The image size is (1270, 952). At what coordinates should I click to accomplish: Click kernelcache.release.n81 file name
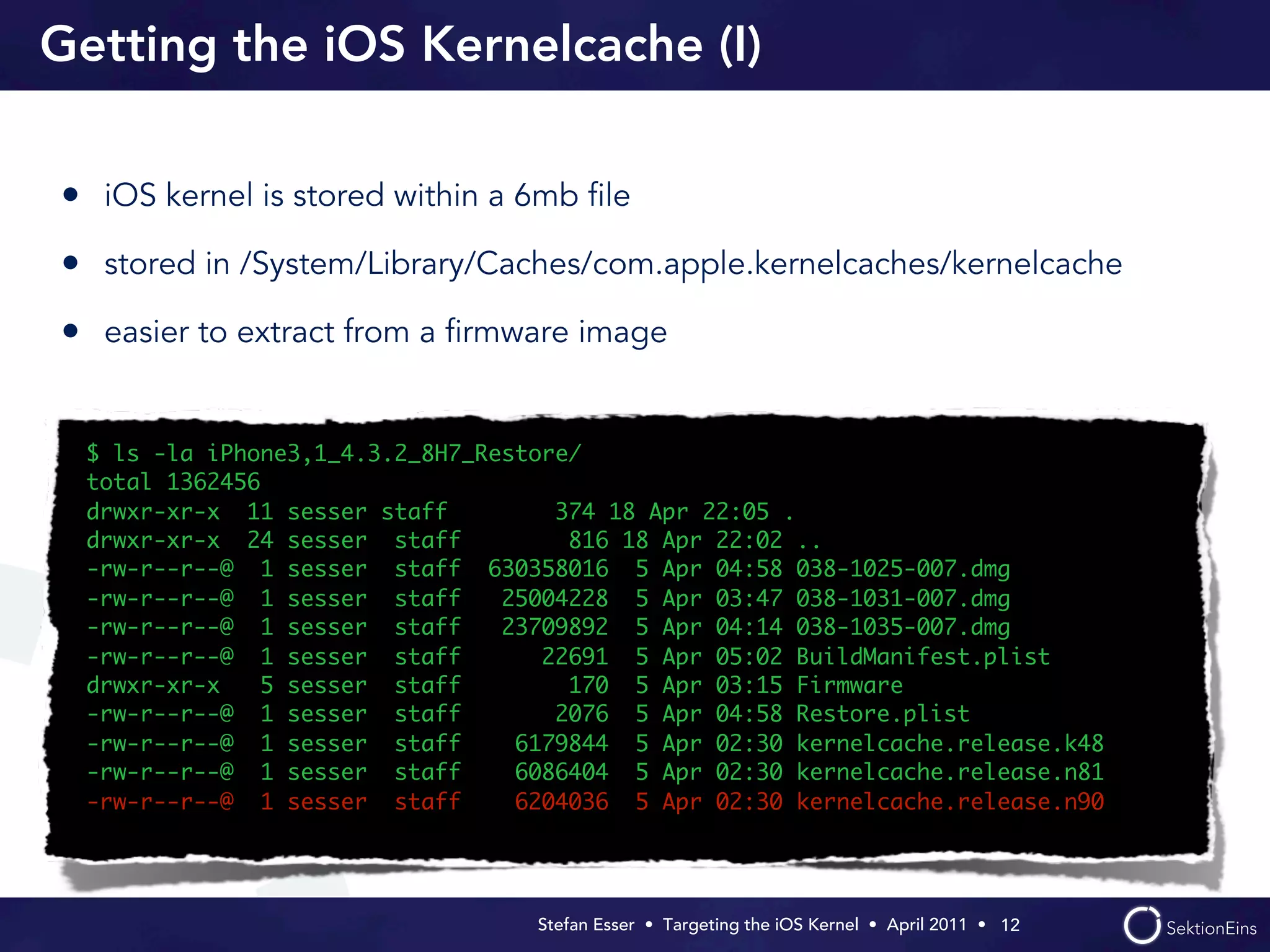(x=950, y=772)
